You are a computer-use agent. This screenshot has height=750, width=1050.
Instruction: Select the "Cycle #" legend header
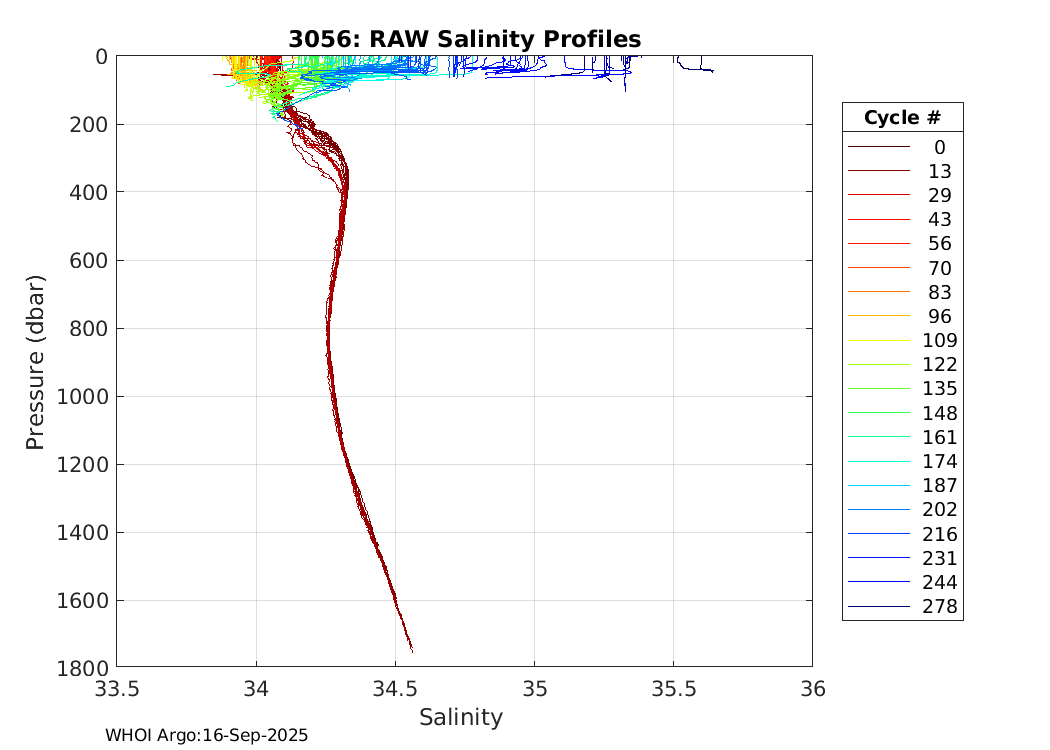pos(902,118)
